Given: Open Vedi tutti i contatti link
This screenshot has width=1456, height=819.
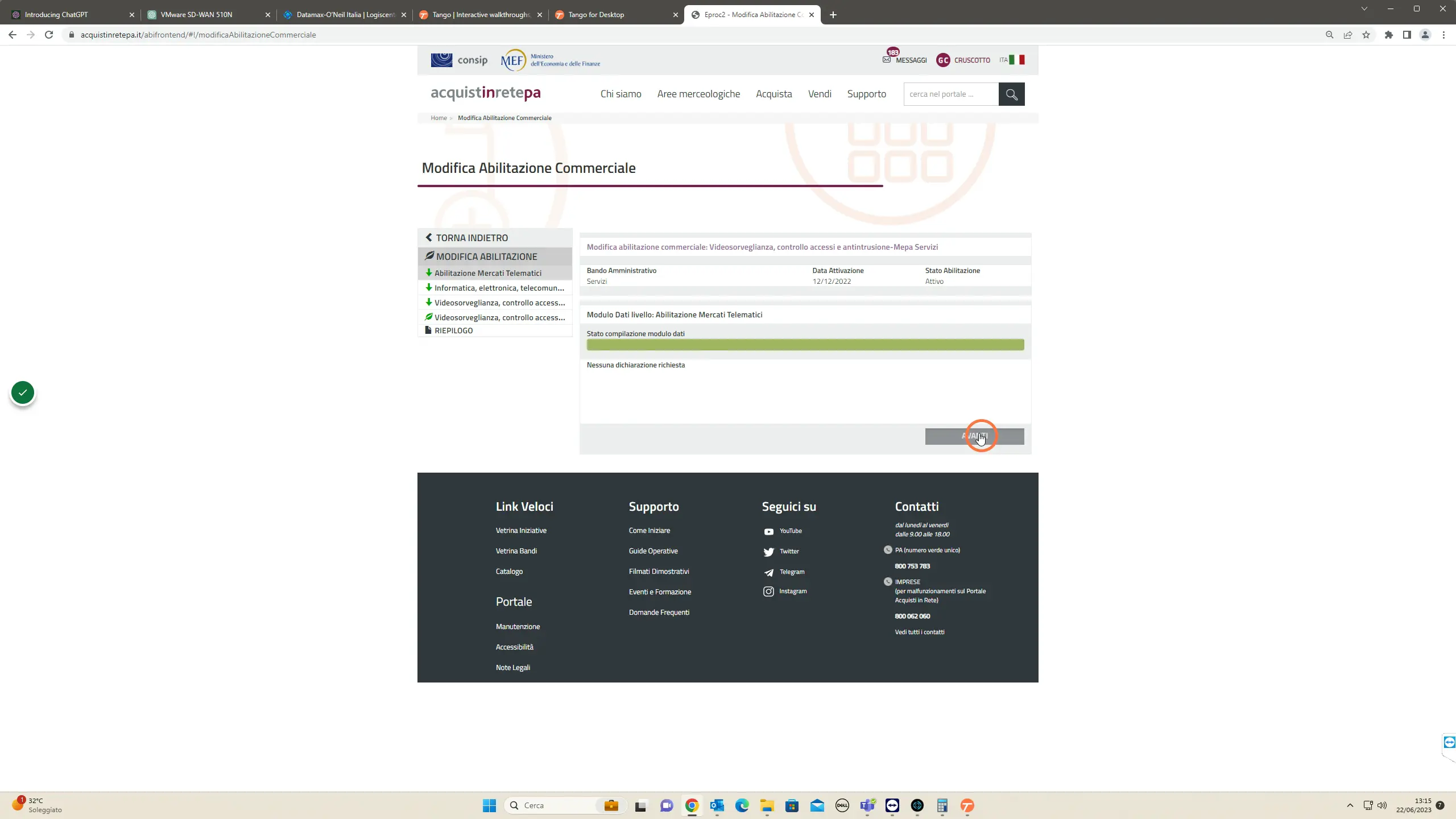Looking at the screenshot, I should pyautogui.click(x=919, y=632).
